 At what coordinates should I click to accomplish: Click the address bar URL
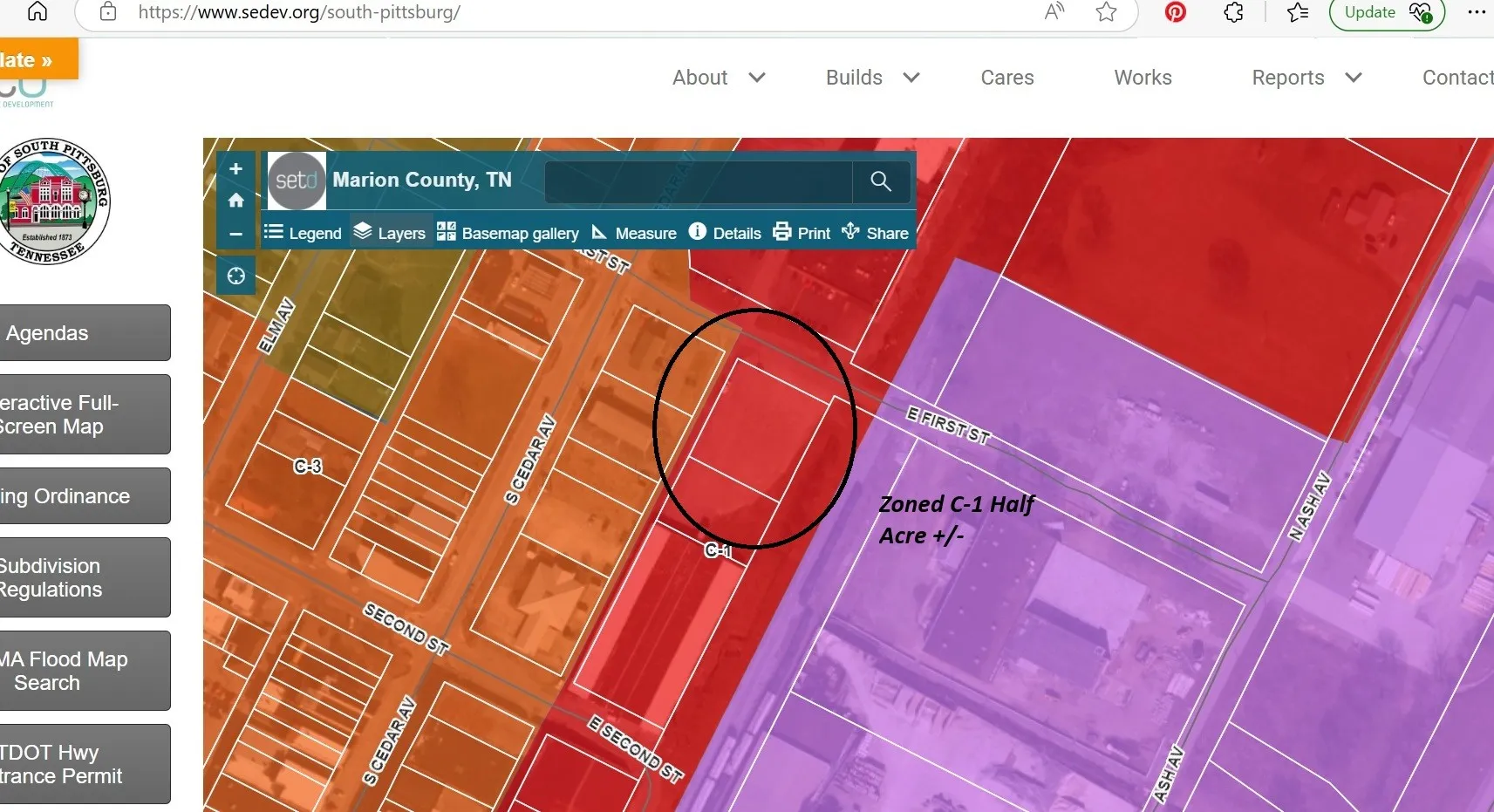coord(299,12)
